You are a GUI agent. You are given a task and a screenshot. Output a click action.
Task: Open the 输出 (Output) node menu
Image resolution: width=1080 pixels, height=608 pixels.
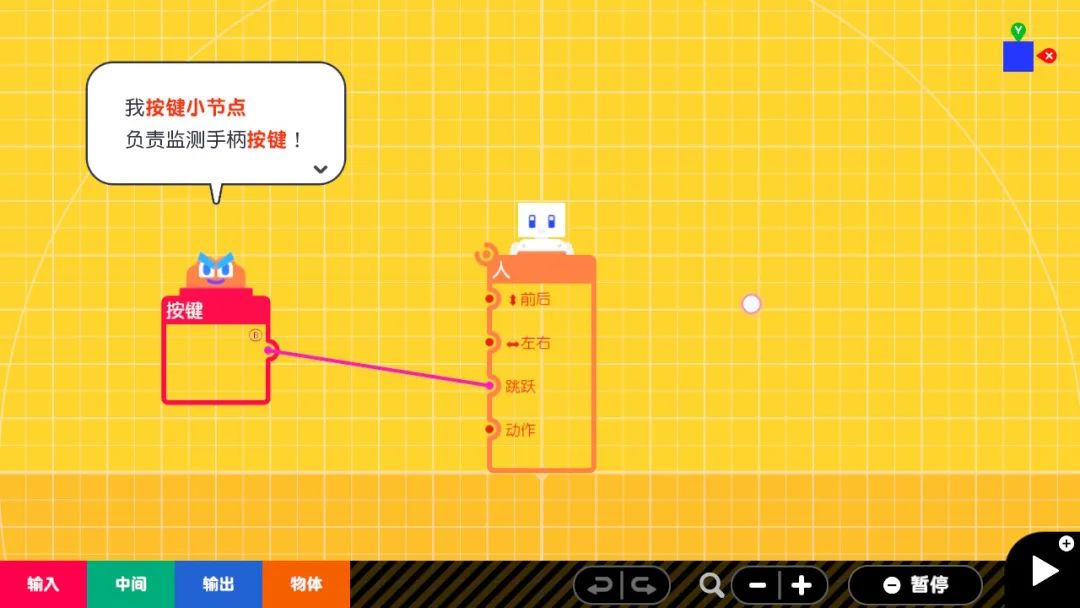pyautogui.click(x=218, y=585)
